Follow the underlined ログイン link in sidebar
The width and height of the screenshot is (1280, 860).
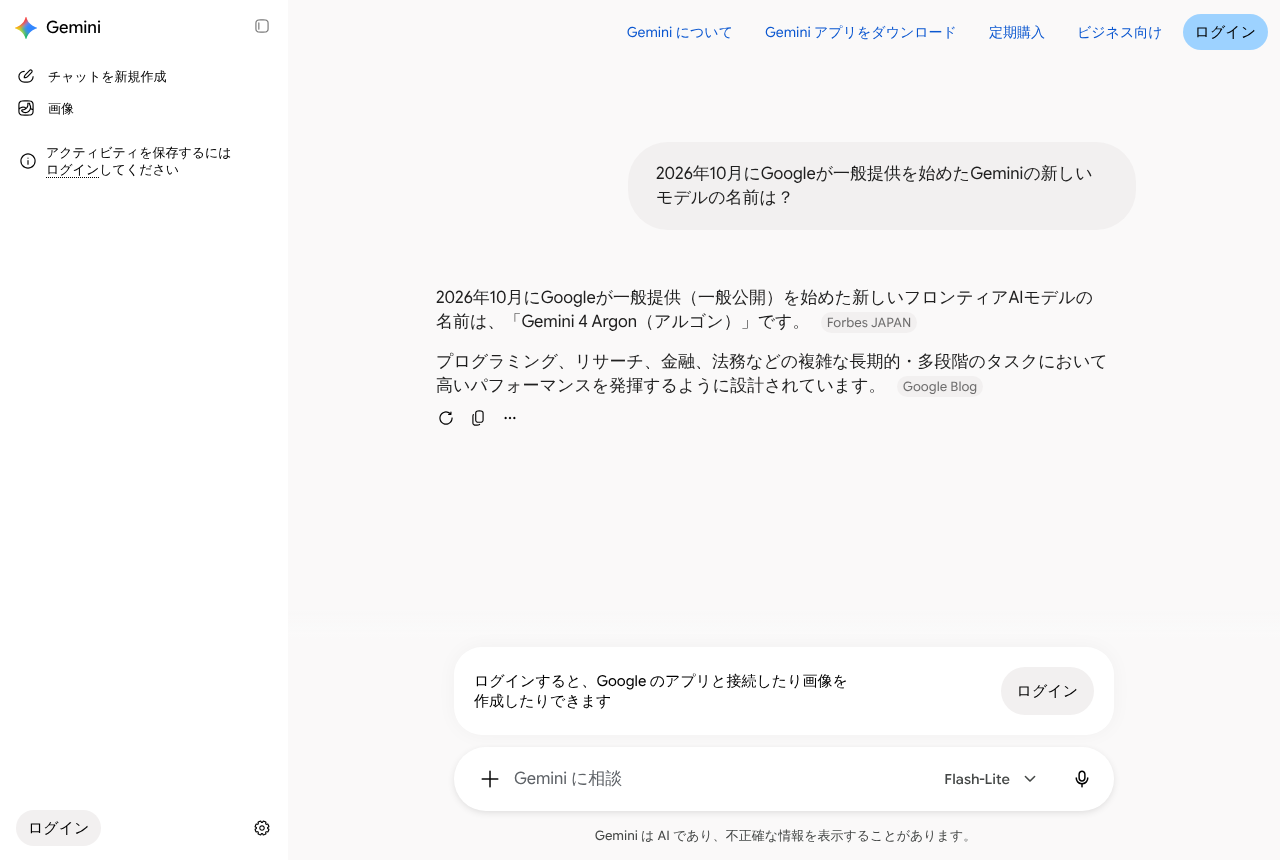tap(72, 170)
